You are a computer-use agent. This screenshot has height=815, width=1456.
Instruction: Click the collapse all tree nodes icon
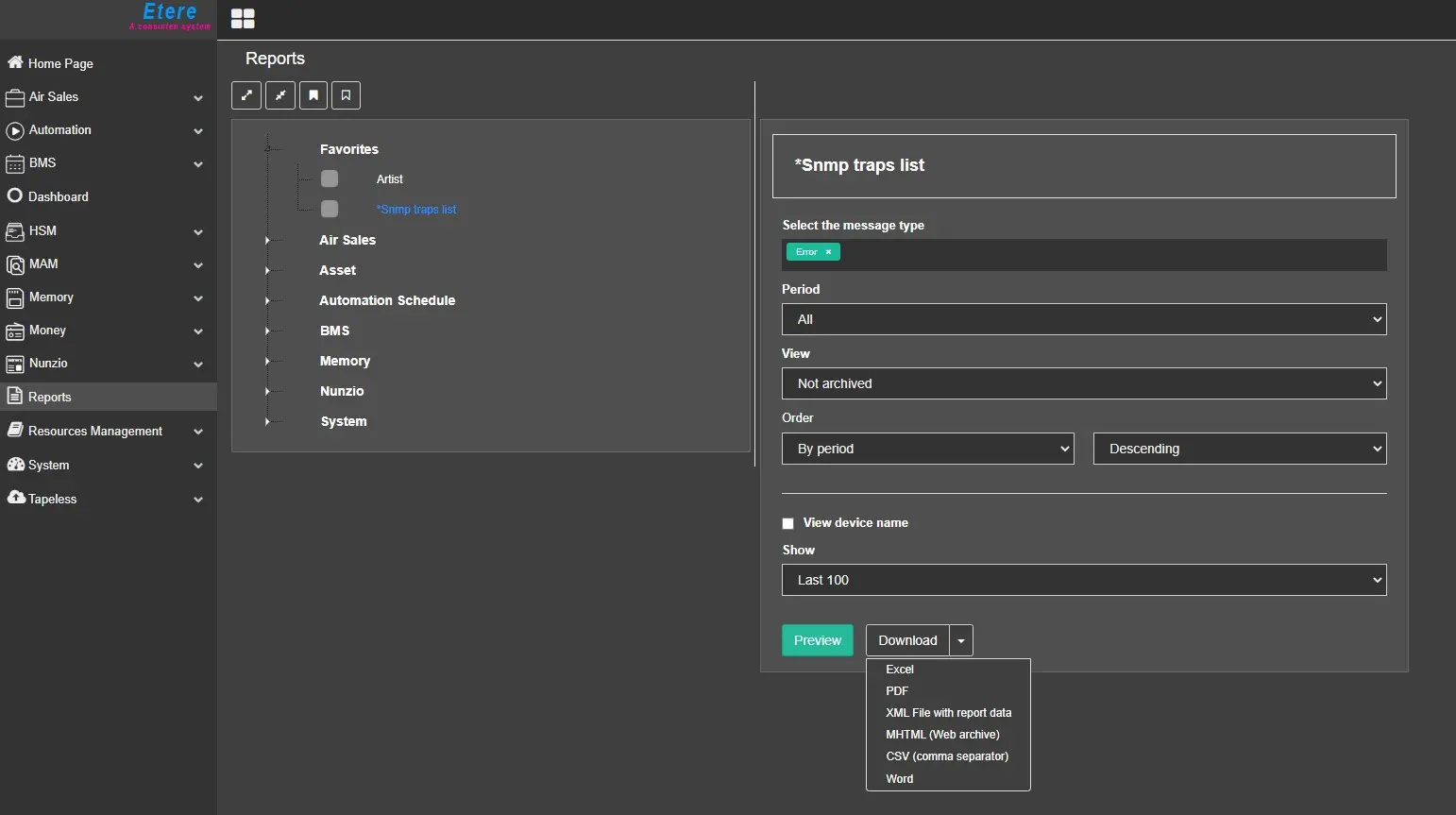[280, 95]
